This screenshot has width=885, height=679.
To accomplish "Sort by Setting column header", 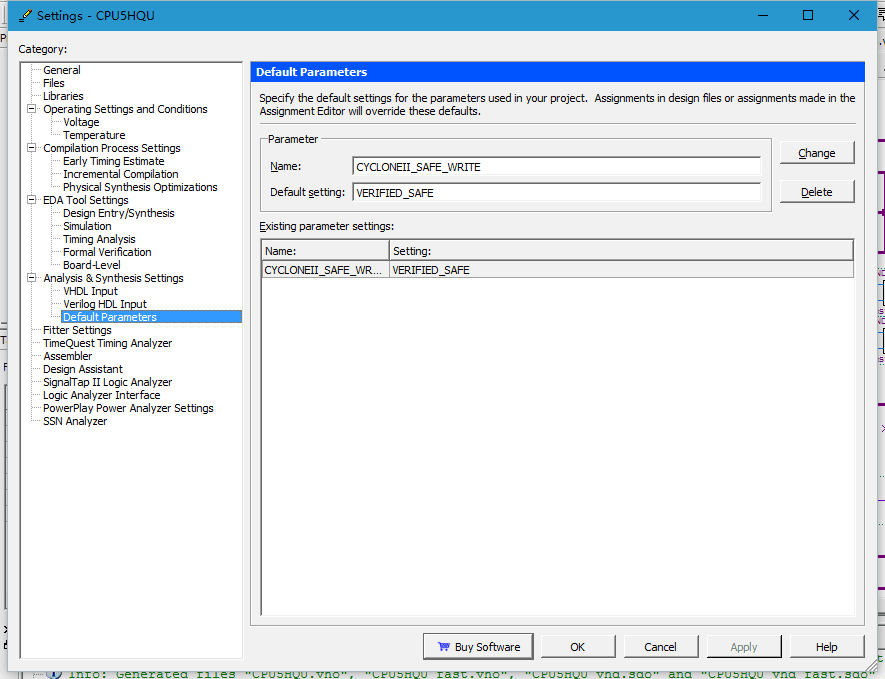I will pos(621,251).
